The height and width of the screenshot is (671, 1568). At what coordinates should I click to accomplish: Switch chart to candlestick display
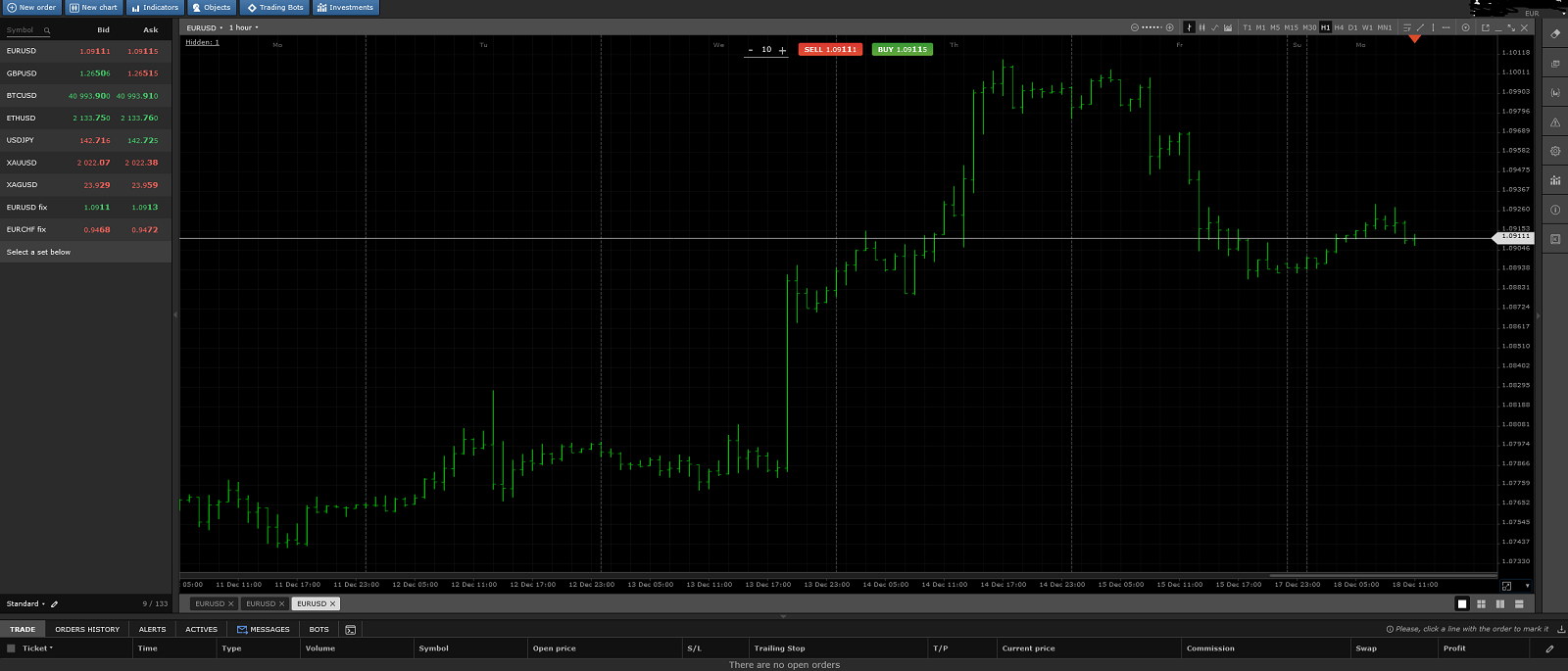coord(1201,27)
